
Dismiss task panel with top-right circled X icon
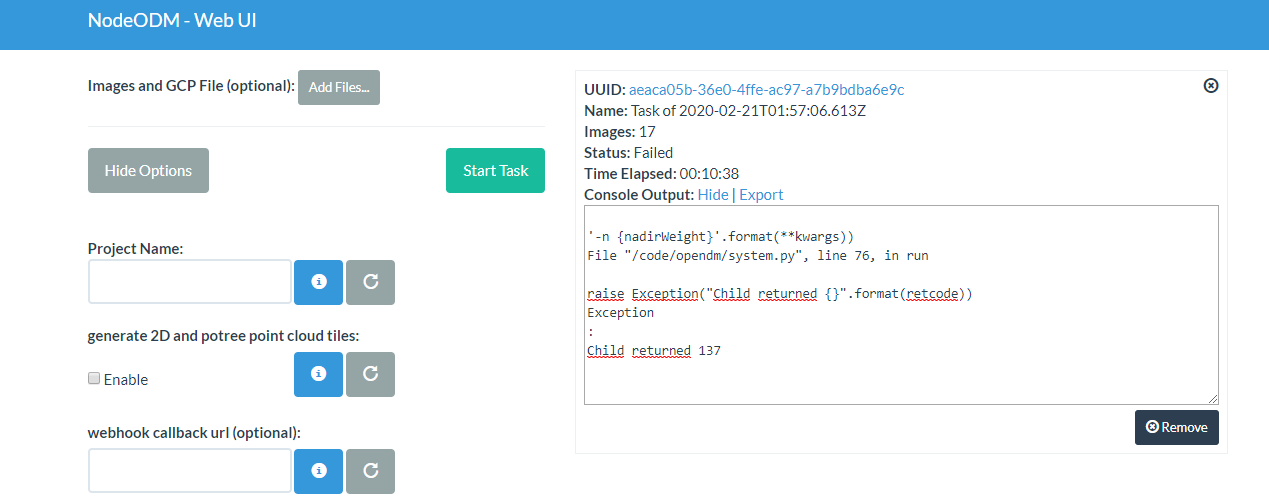click(x=1210, y=86)
